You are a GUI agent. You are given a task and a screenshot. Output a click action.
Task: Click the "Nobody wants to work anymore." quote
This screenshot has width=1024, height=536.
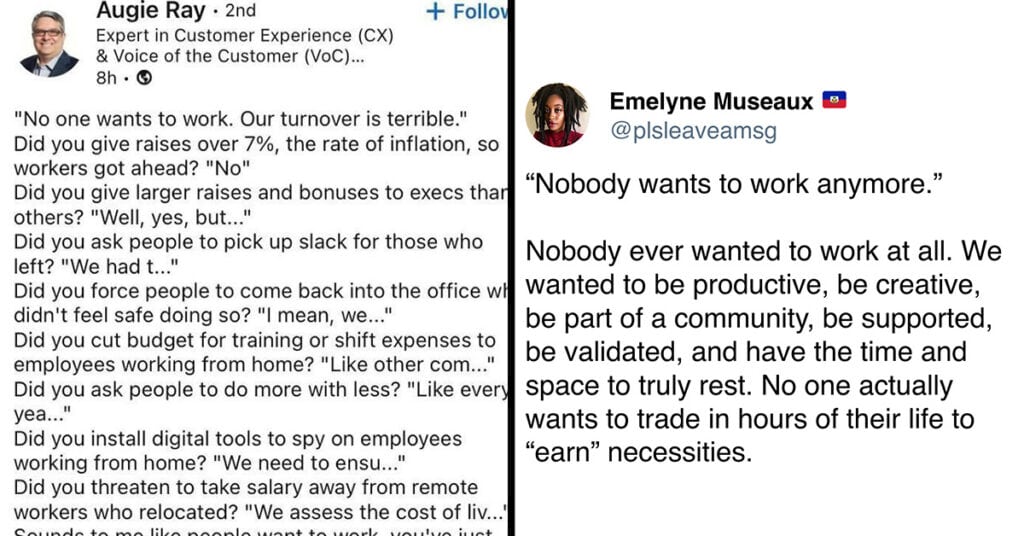(735, 184)
